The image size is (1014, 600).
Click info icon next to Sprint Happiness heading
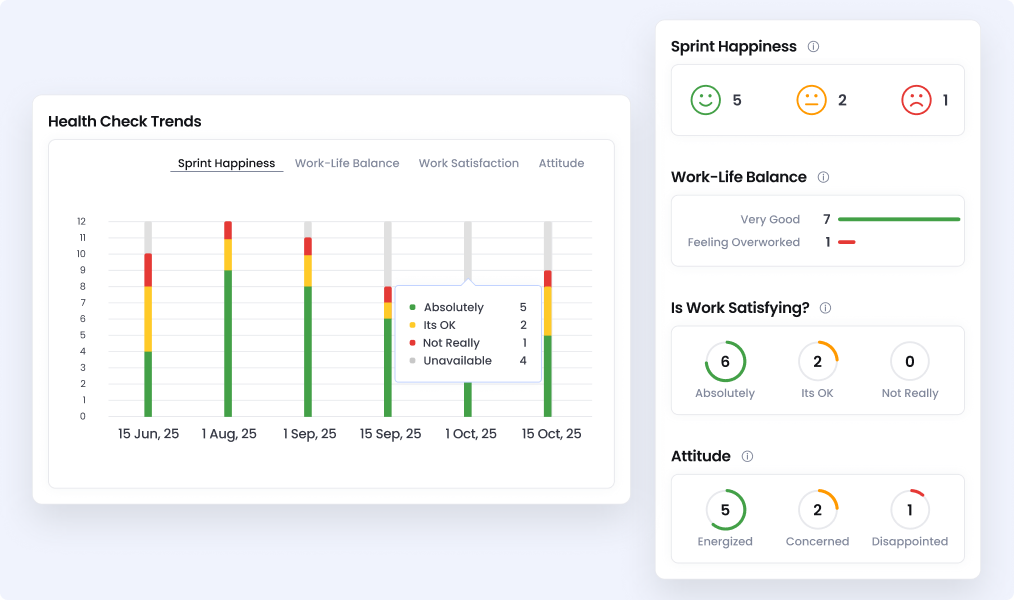tap(813, 47)
